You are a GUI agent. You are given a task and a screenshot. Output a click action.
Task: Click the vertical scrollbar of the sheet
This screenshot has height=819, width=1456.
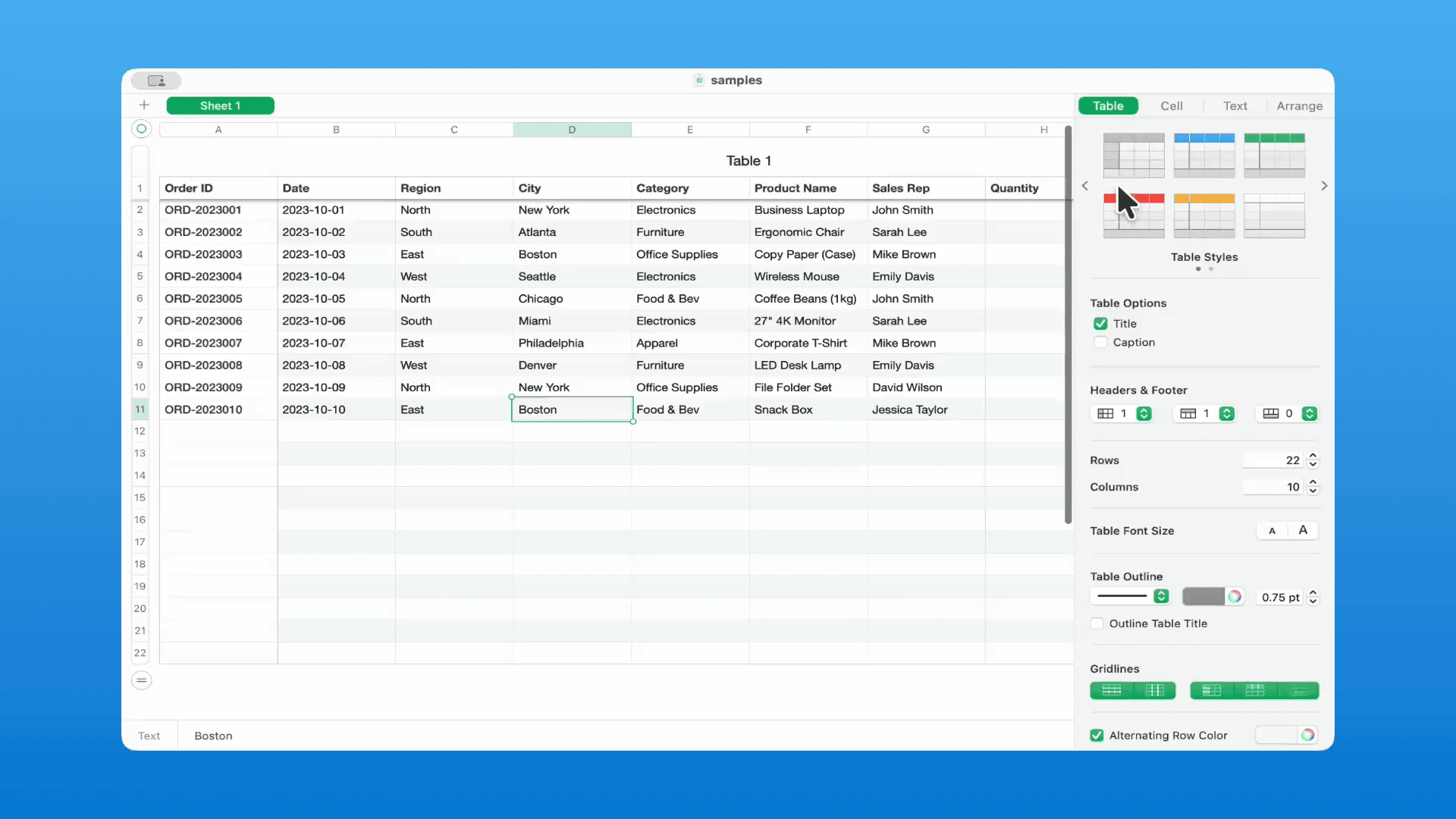pos(1068,325)
